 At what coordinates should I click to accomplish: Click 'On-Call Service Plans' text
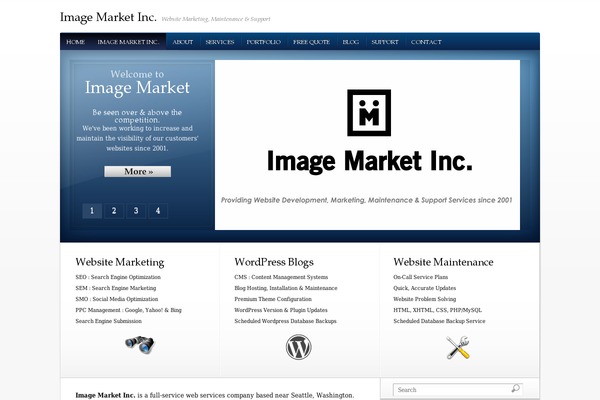421,277
